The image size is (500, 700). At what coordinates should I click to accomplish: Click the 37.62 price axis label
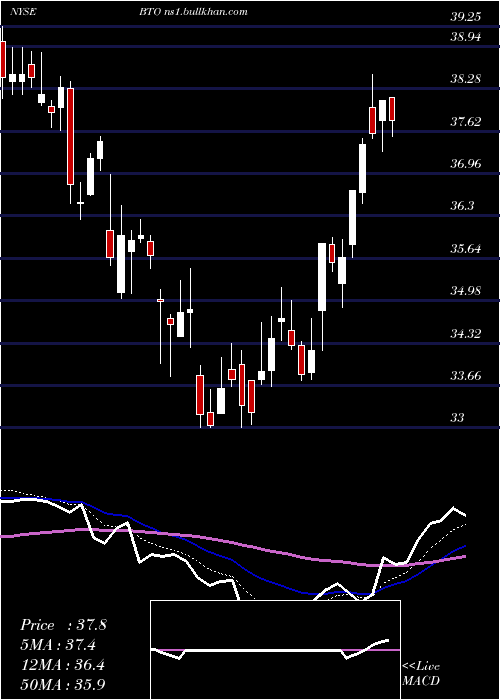click(466, 122)
